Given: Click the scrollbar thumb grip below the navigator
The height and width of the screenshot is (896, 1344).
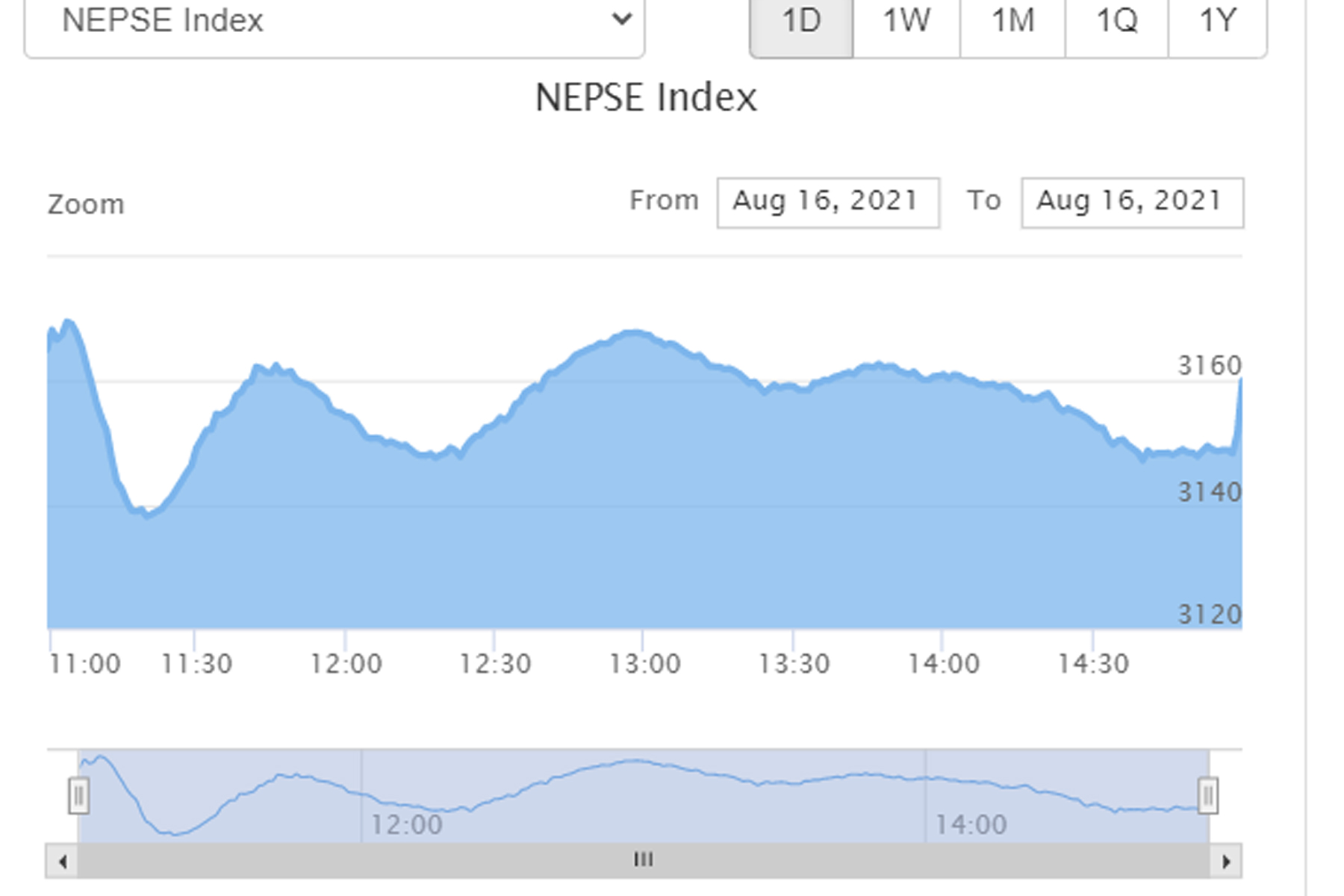Looking at the screenshot, I should [x=643, y=860].
